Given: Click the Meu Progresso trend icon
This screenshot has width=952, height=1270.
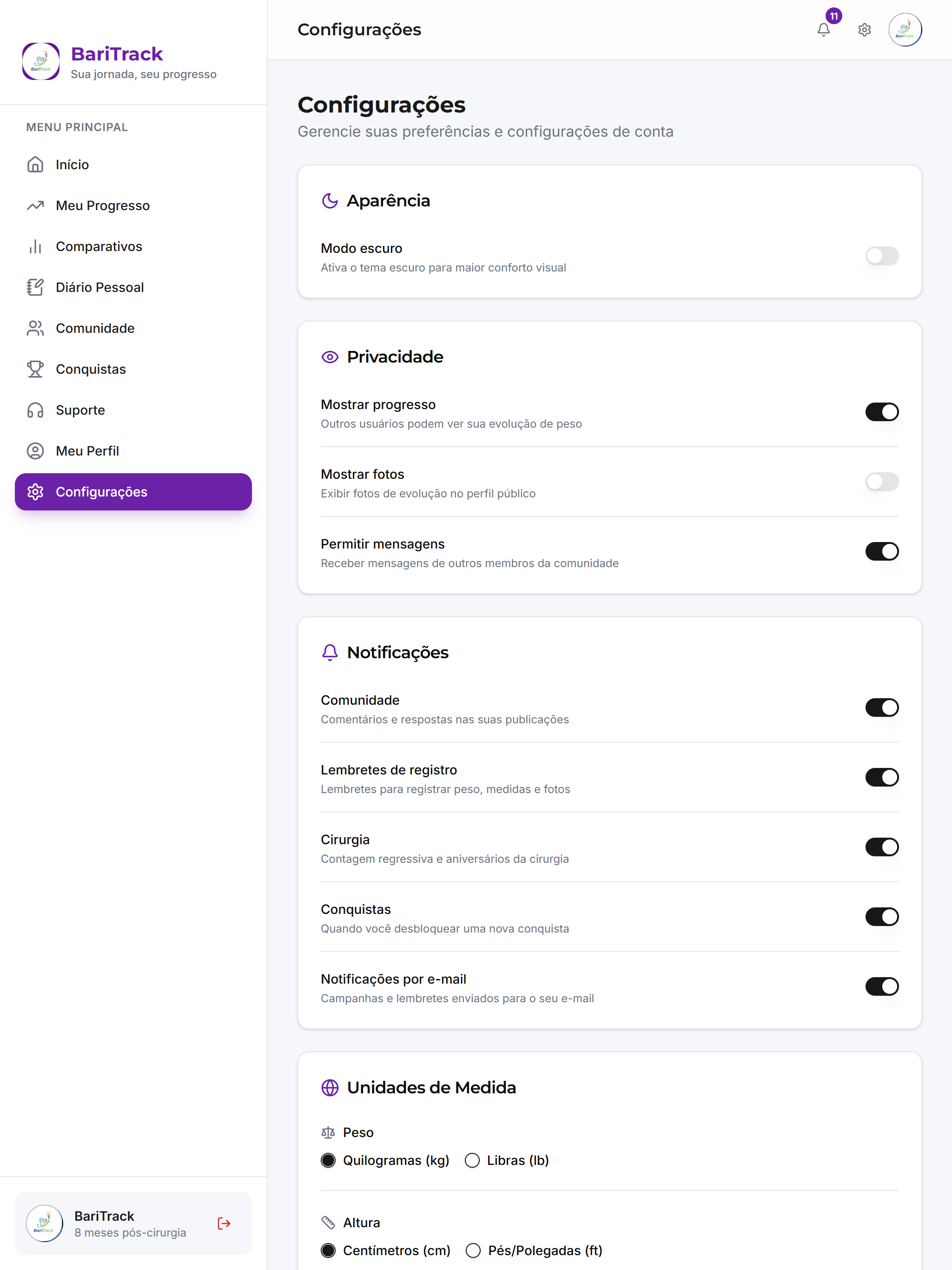Looking at the screenshot, I should pos(36,205).
